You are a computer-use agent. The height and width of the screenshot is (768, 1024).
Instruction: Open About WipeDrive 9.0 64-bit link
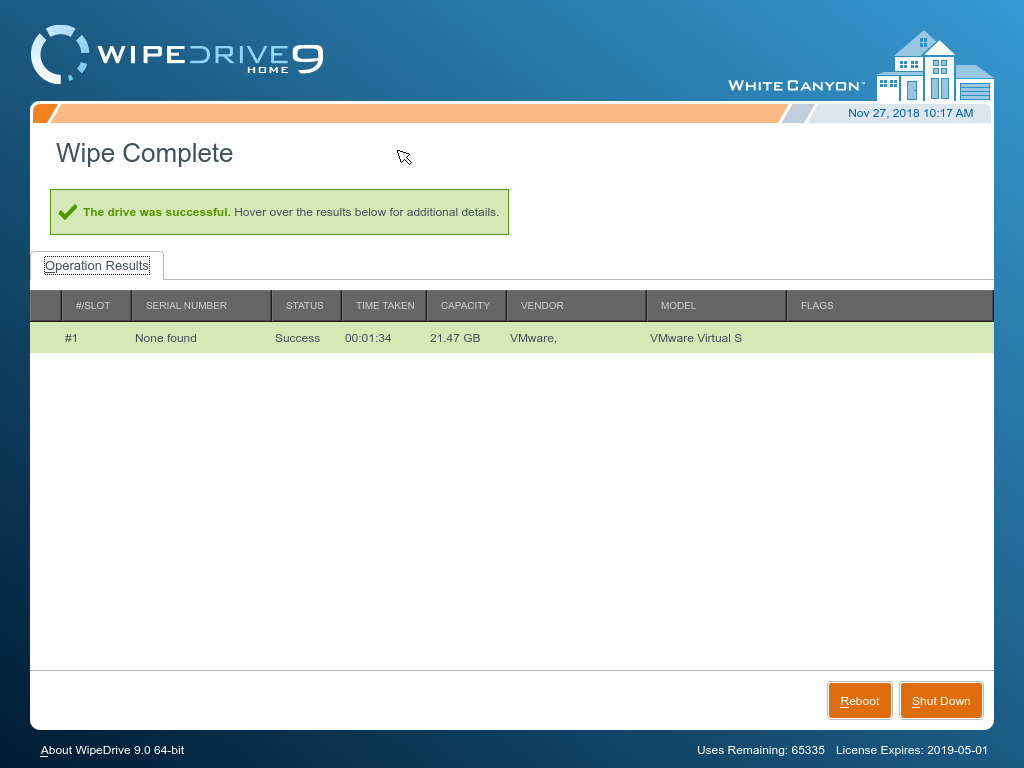[x=112, y=750]
